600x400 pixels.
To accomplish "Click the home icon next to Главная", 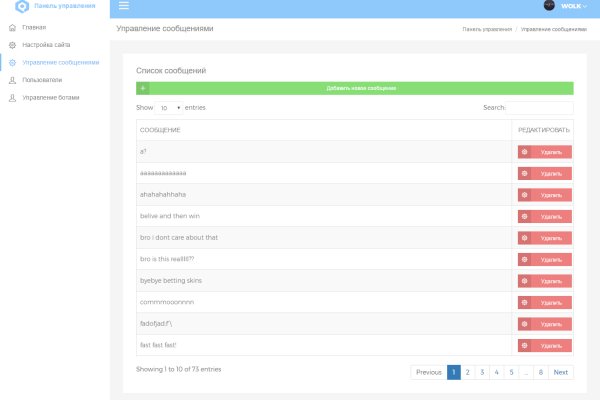I will click(12, 27).
